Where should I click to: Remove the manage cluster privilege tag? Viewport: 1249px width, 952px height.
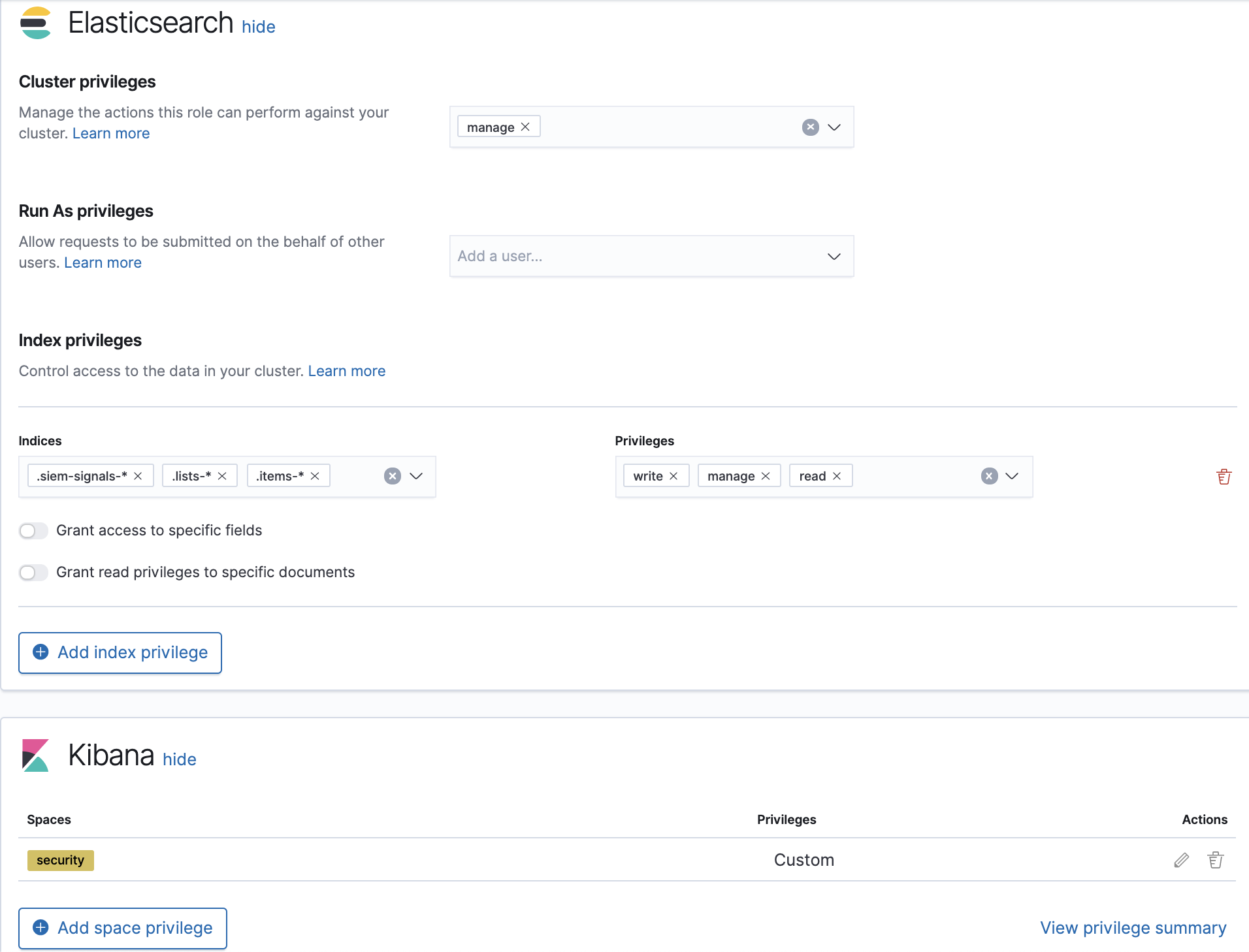[525, 127]
